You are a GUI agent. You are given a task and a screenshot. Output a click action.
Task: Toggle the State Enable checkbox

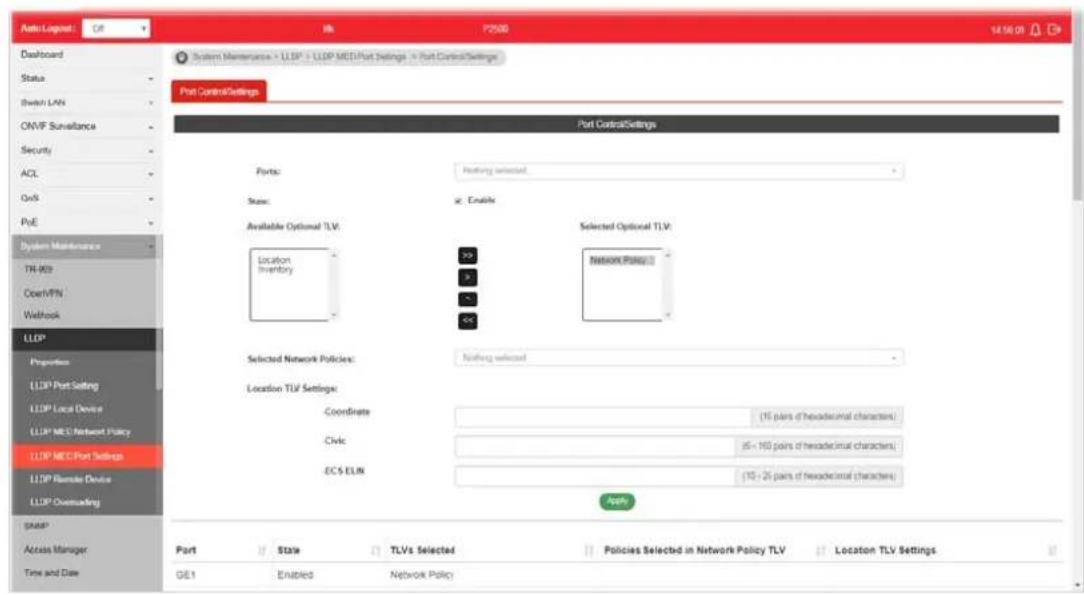458,201
